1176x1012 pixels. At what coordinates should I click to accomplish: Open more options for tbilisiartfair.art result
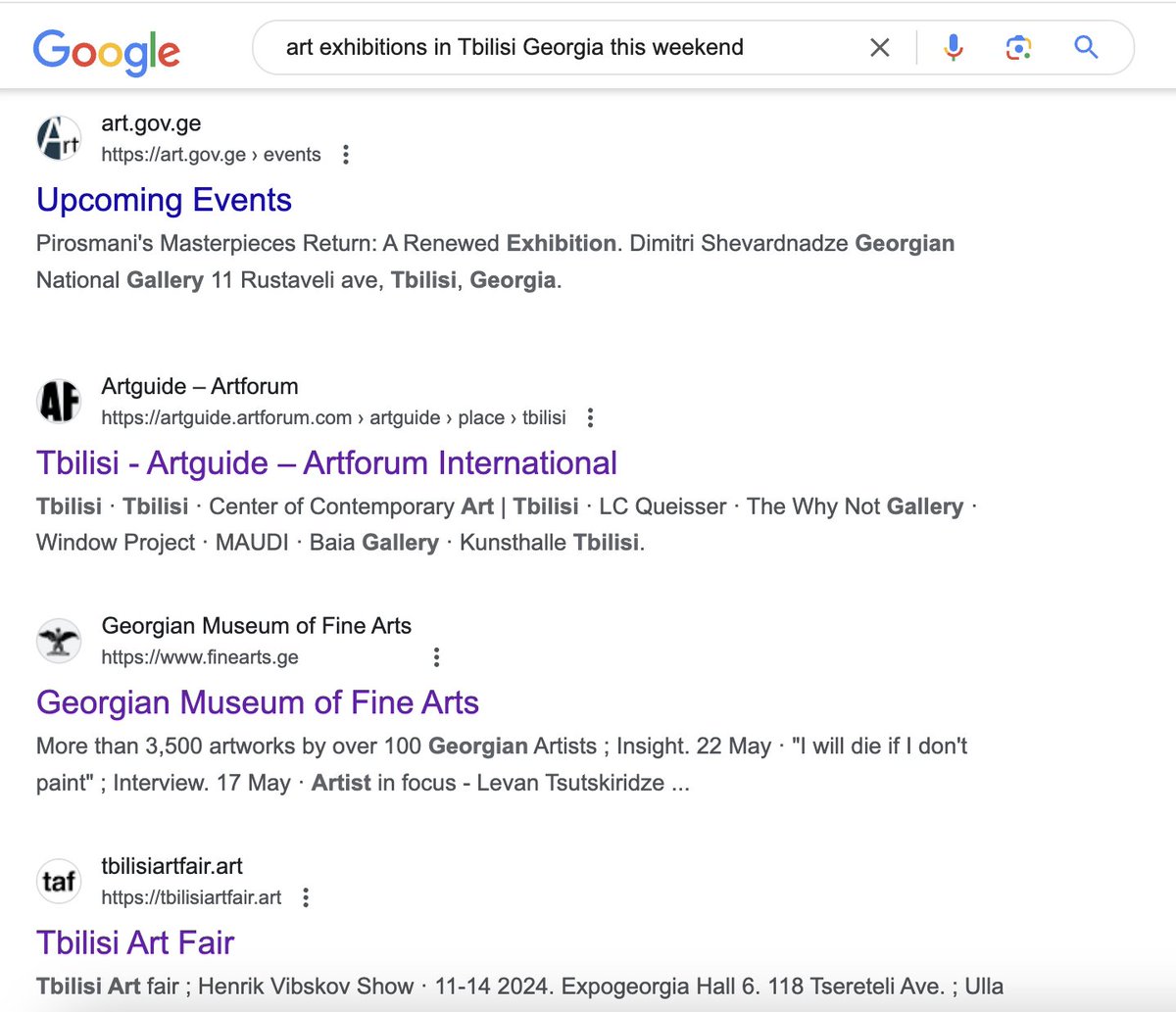(307, 897)
